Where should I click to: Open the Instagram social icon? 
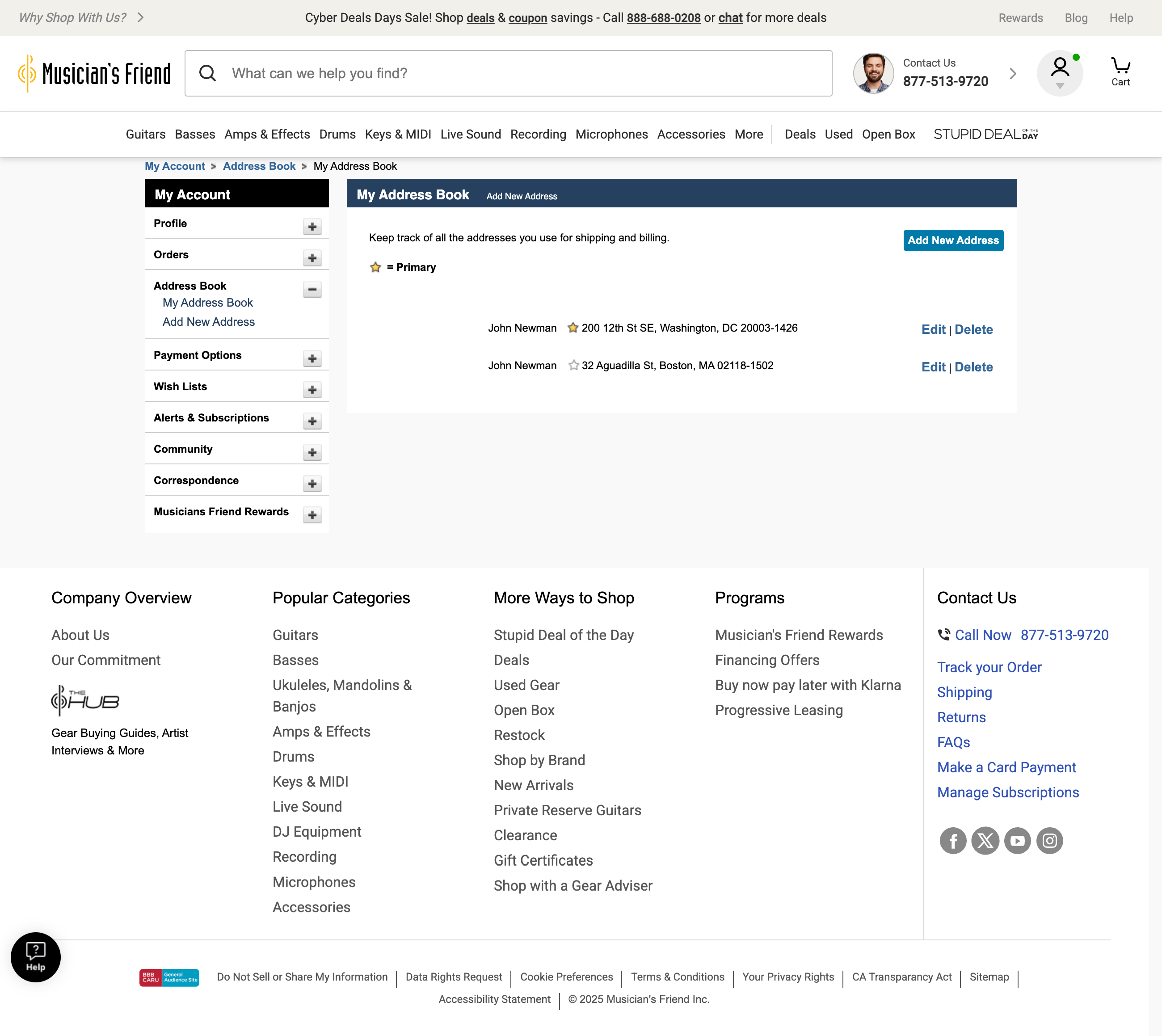coord(1049,840)
